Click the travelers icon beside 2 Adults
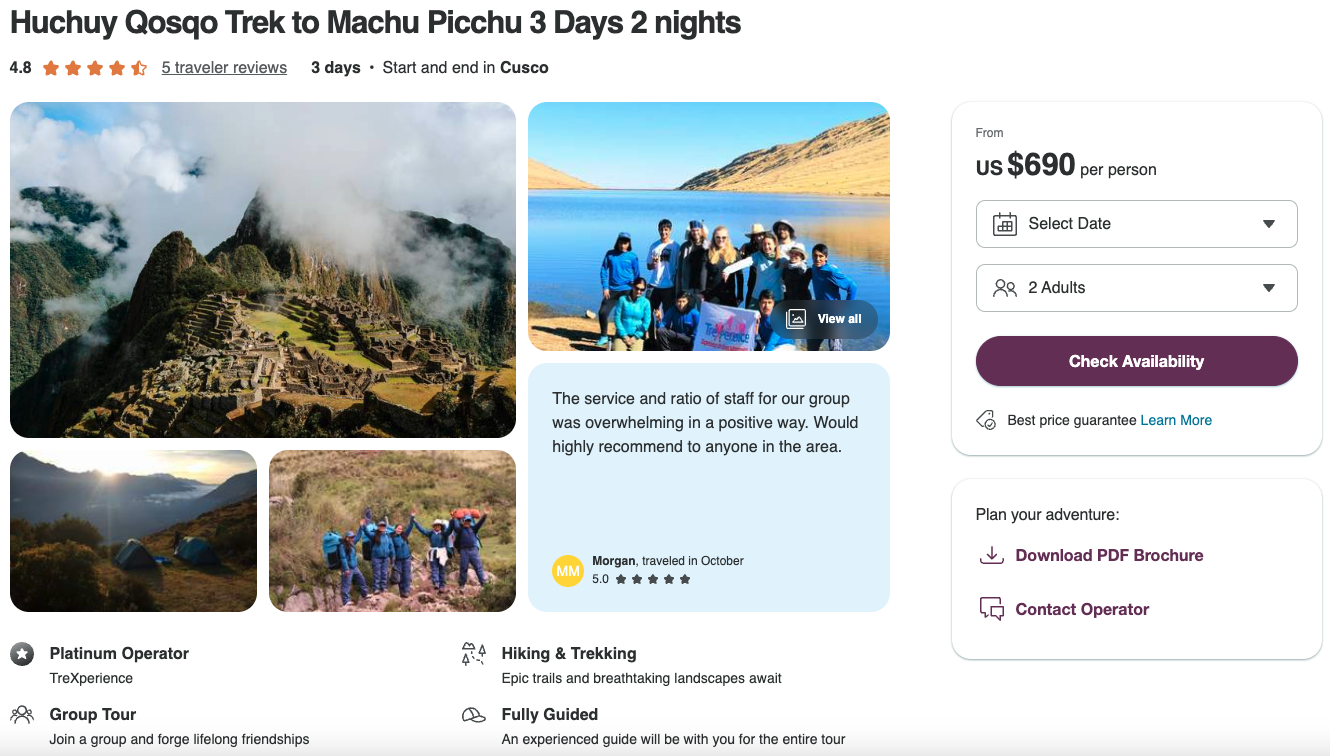This screenshot has width=1330, height=756. tap(1004, 288)
